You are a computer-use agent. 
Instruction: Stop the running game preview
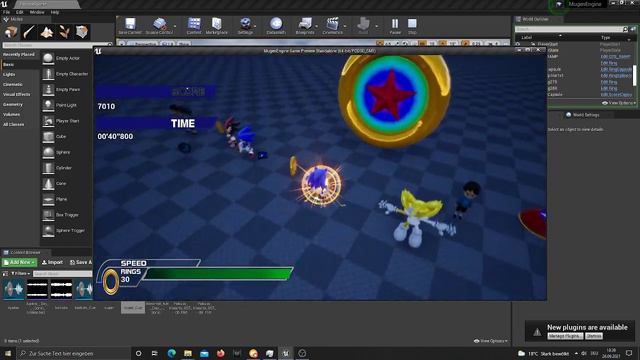[x=412, y=26]
